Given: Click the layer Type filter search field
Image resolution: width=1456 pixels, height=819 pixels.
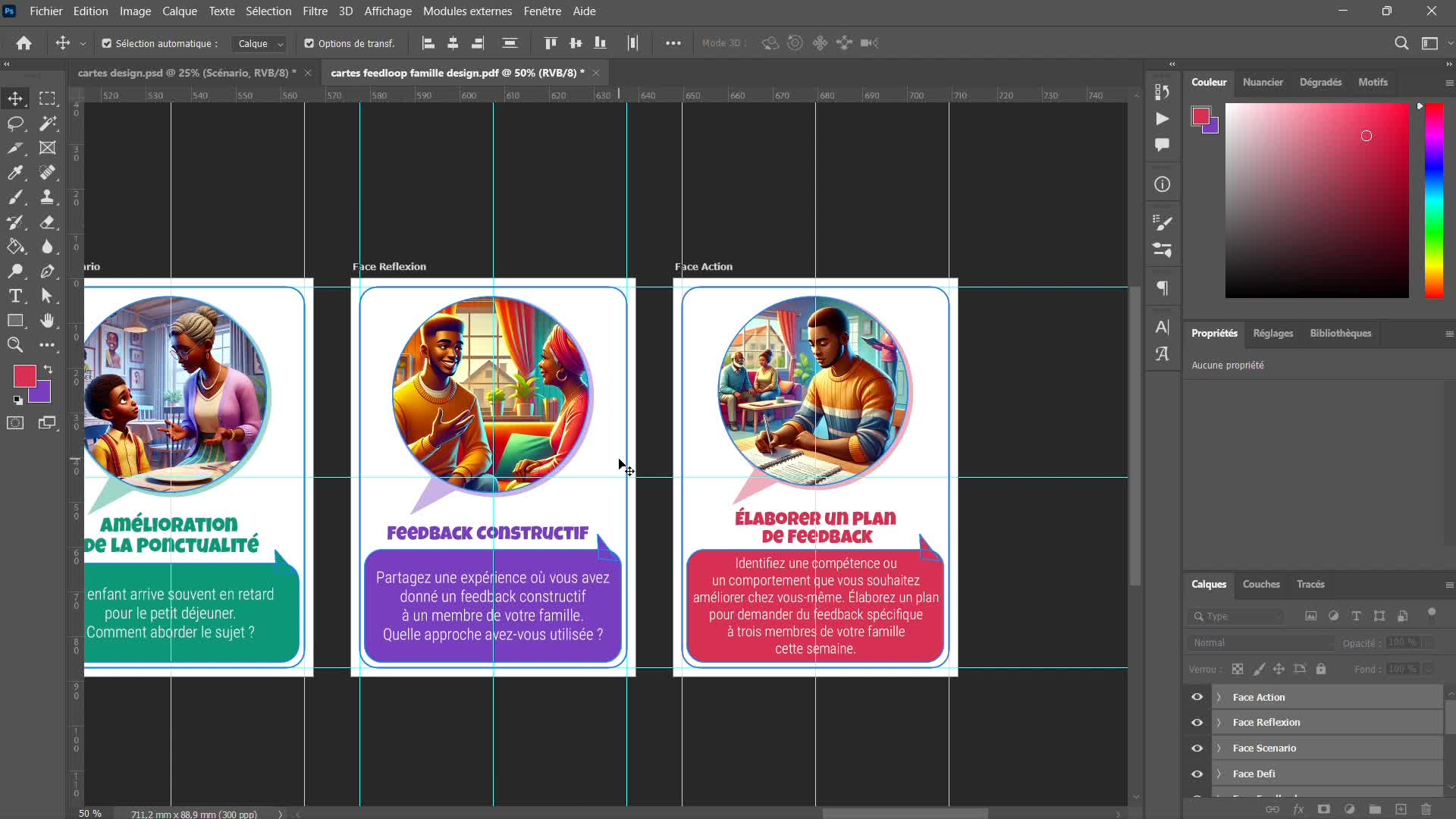Looking at the screenshot, I should click(x=1236, y=616).
